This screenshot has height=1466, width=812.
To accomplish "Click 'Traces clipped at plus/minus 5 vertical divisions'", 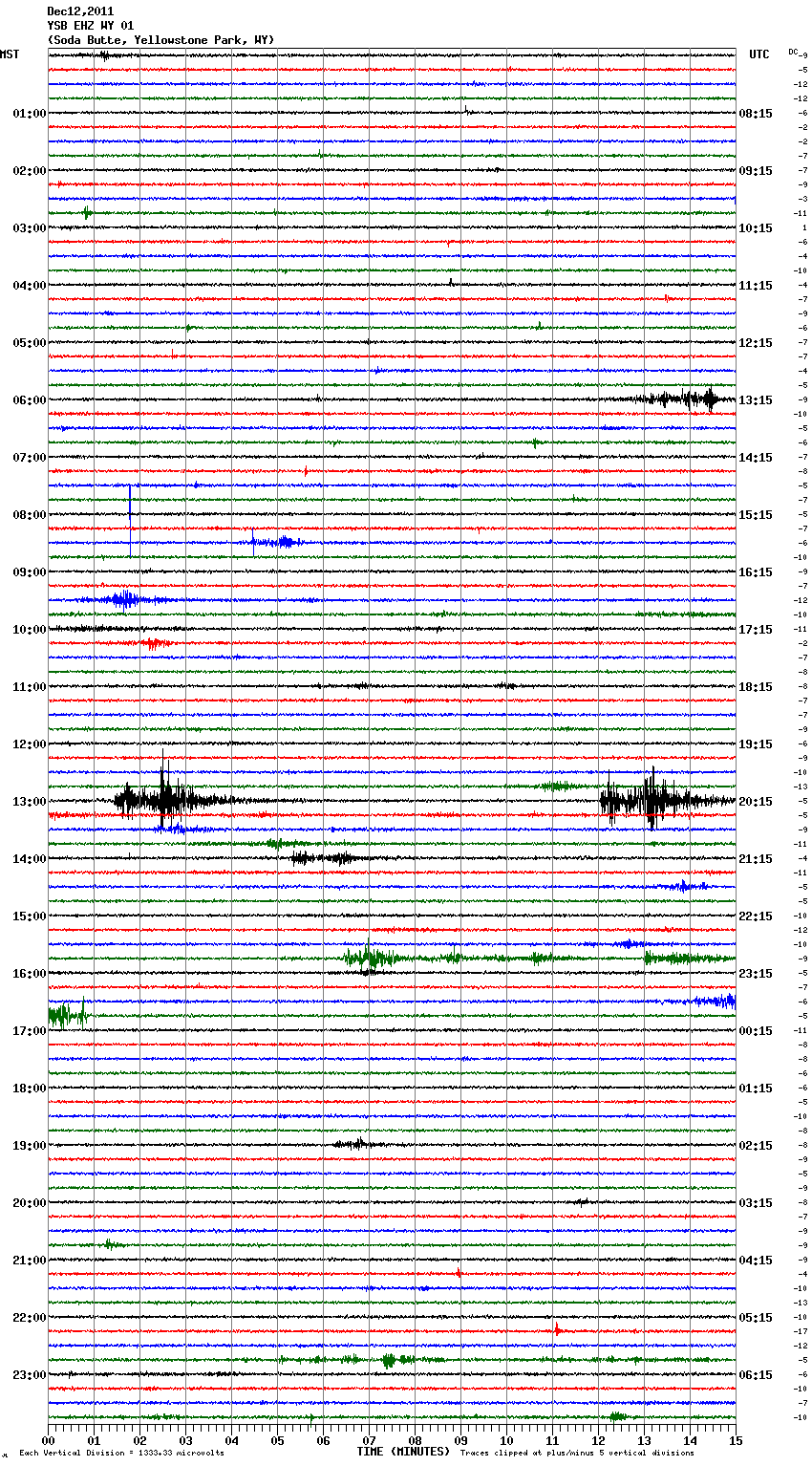I will tap(577, 1454).
